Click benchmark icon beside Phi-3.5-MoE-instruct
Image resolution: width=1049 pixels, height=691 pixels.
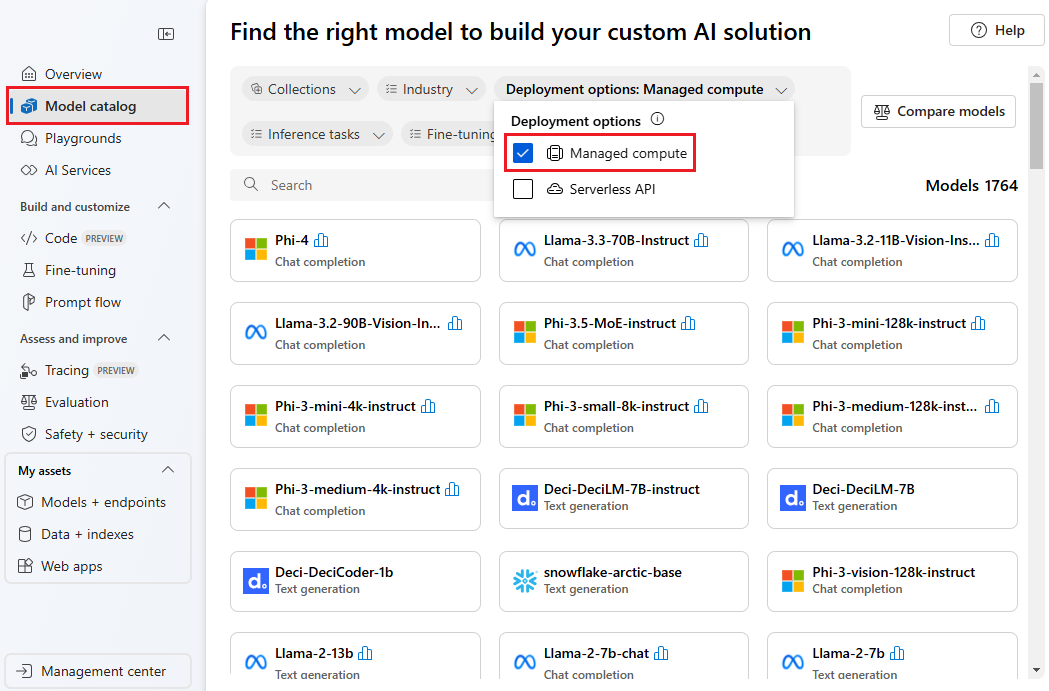point(688,323)
